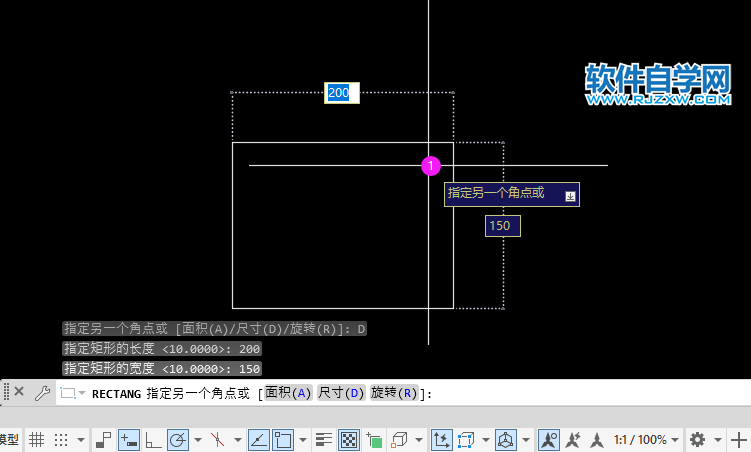The height and width of the screenshot is (452, 751).
Task: Toggle Dynamic Input in status bar
Action: pos(129,440)
